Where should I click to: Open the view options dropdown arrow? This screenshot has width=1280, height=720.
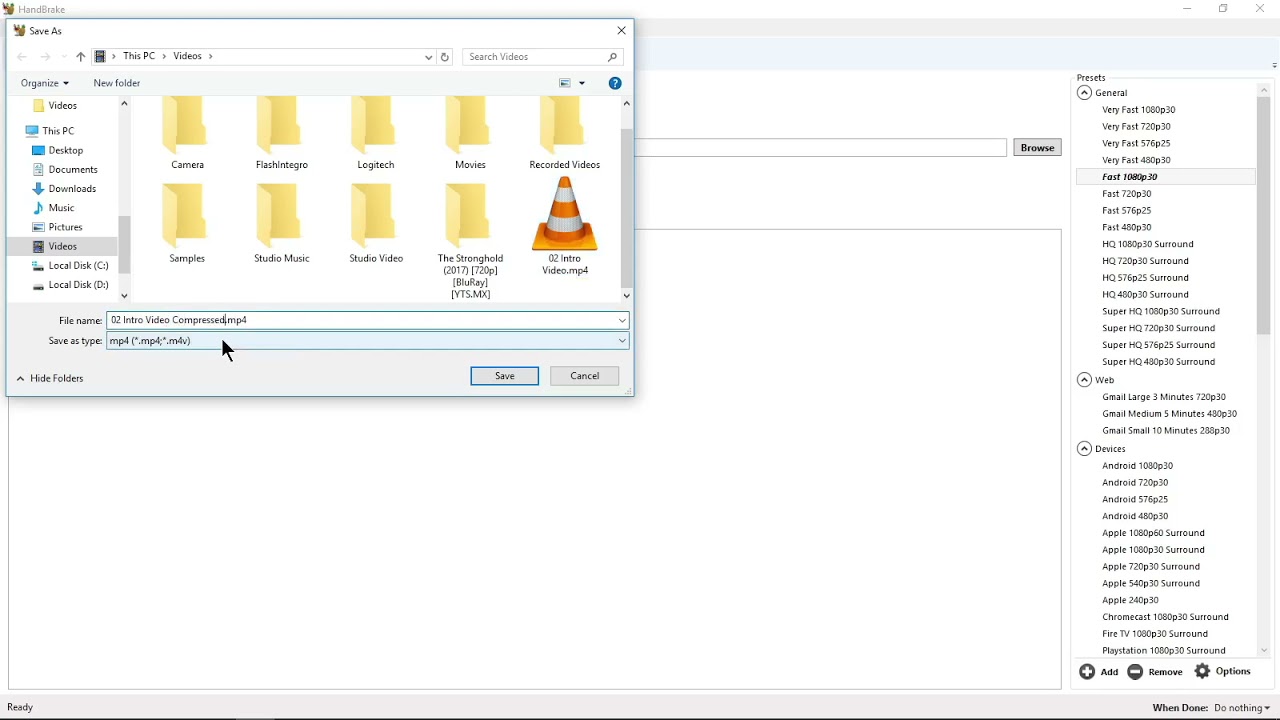coord(582,83)
